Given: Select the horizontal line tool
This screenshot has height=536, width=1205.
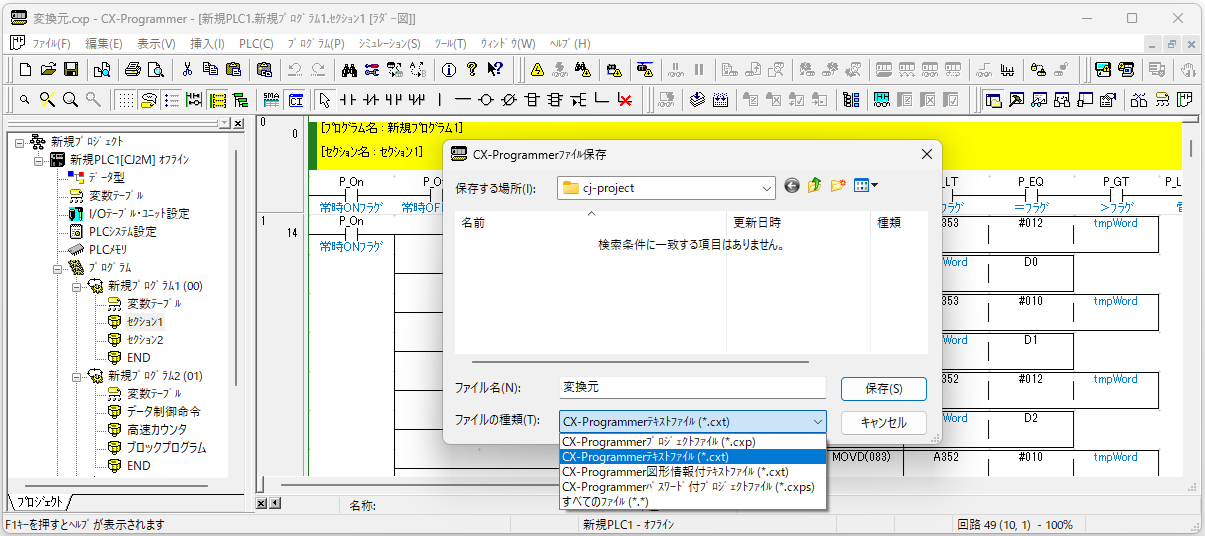Looking at the screenshot, I should 463,99.
